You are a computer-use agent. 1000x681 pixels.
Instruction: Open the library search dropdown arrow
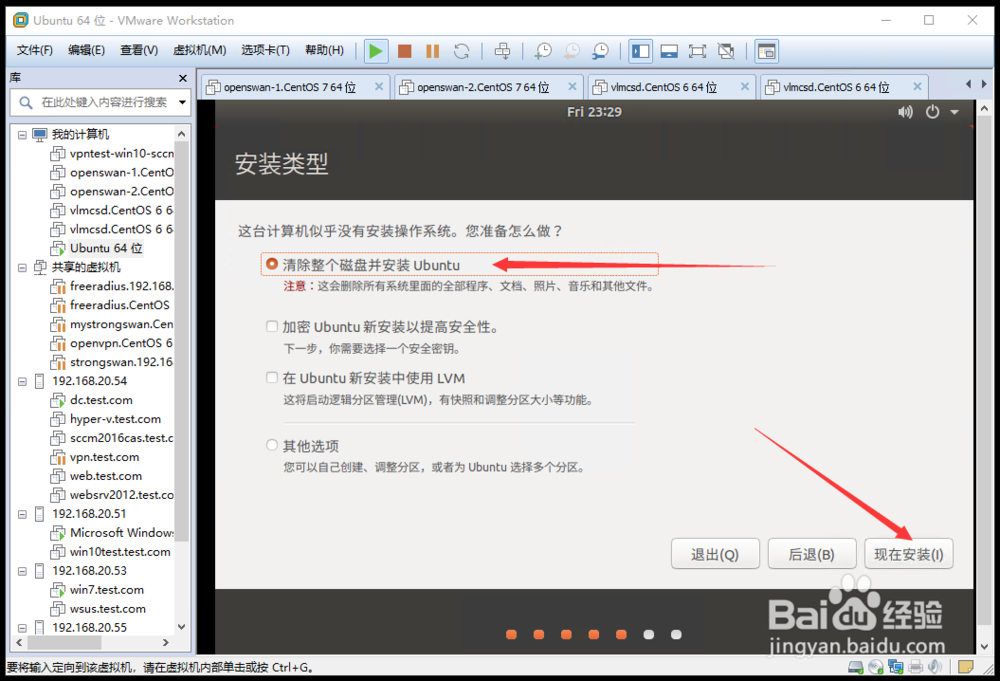tap(182, 102)
